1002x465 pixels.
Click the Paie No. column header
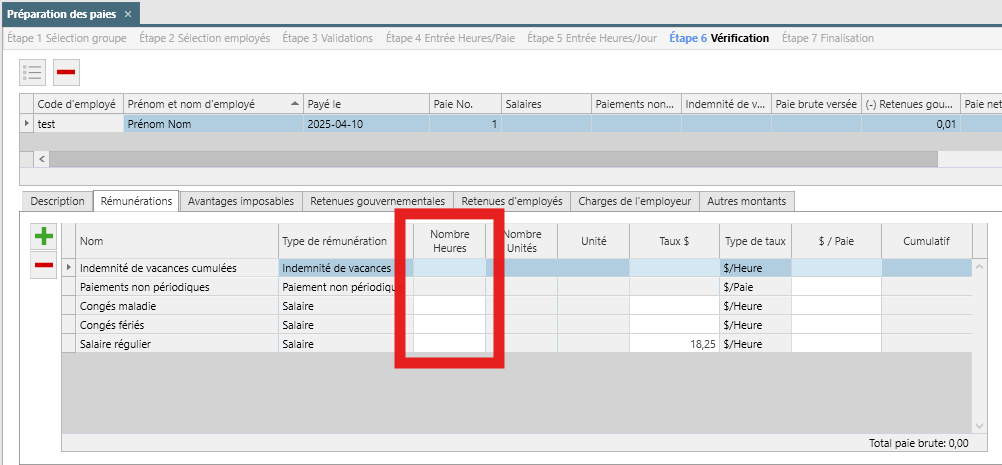(x=465, y=103)
